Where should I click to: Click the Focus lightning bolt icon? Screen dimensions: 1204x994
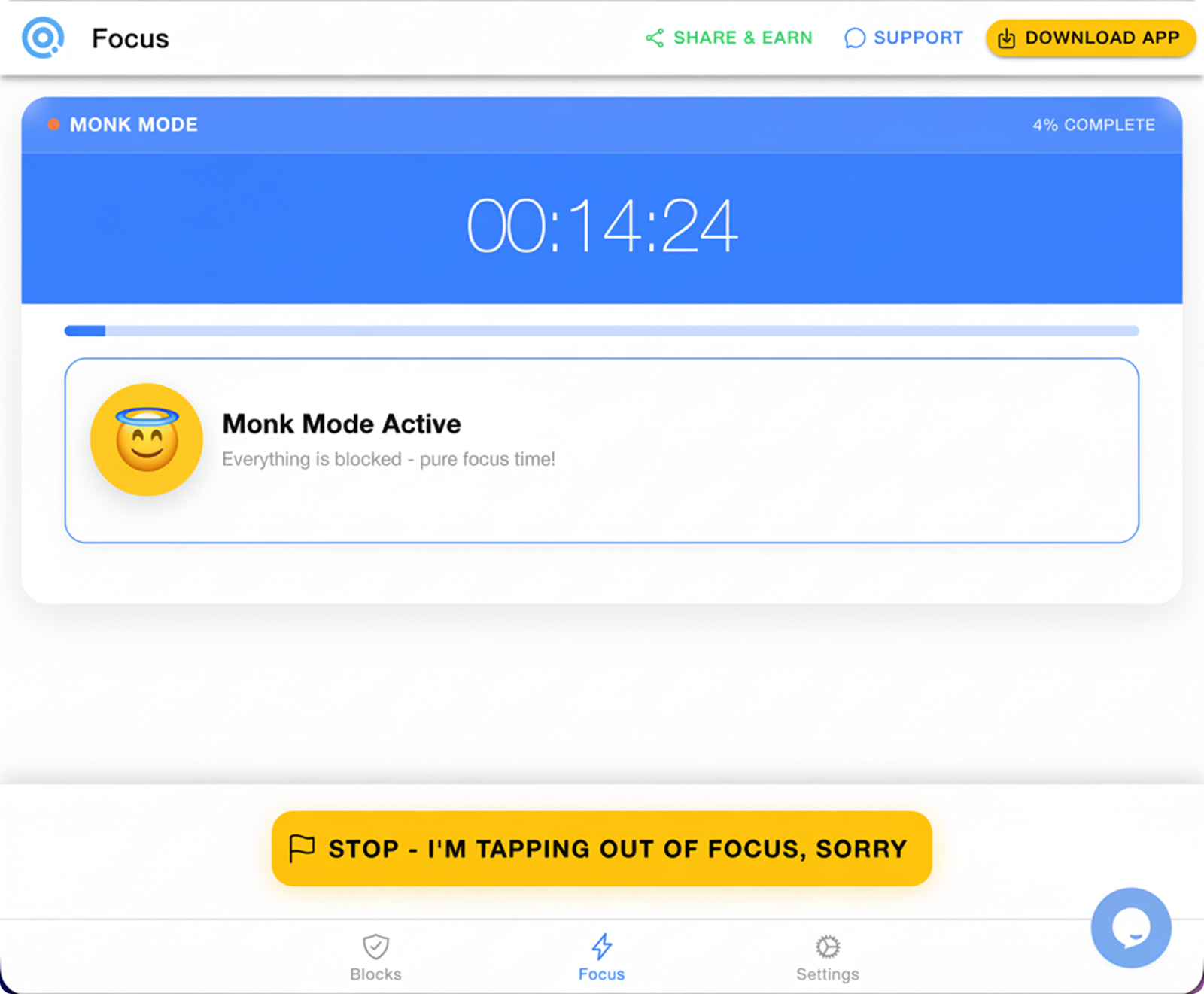coord(601,946)
